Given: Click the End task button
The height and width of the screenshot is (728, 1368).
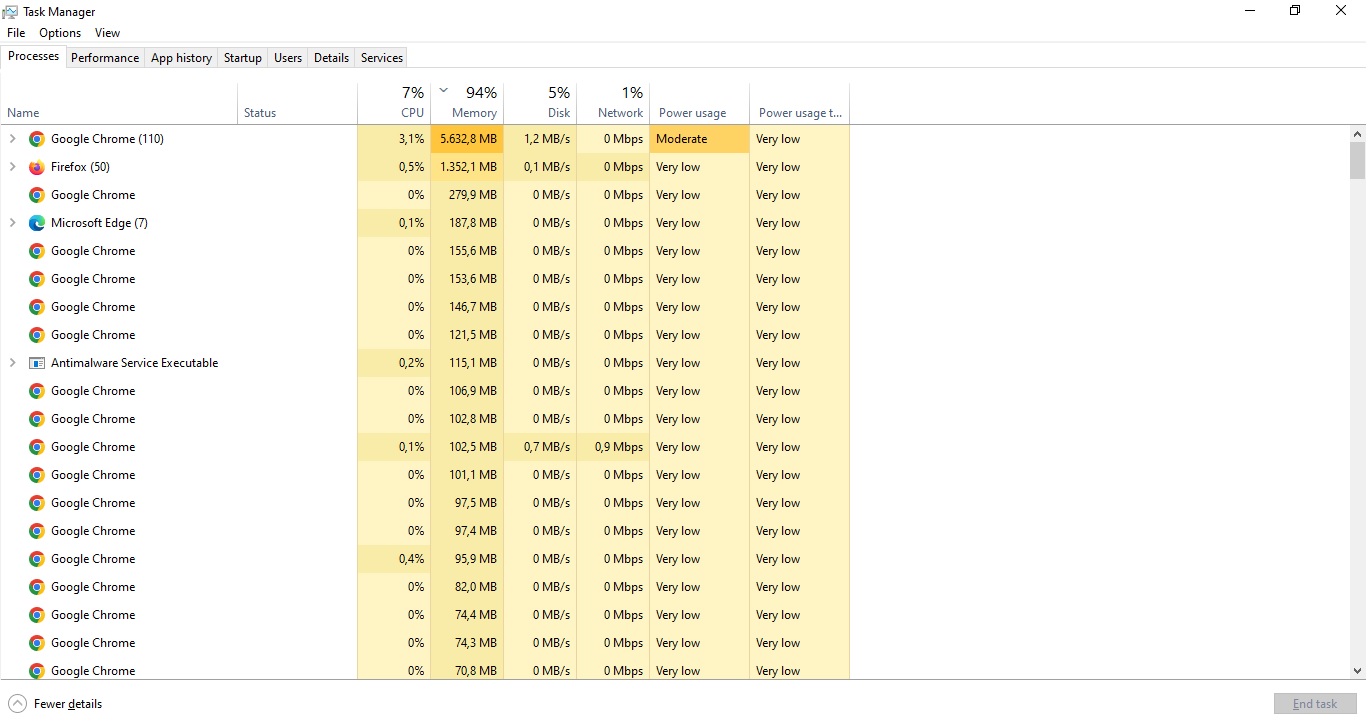Looking at the screenshot, I should tap(1314, 704).
